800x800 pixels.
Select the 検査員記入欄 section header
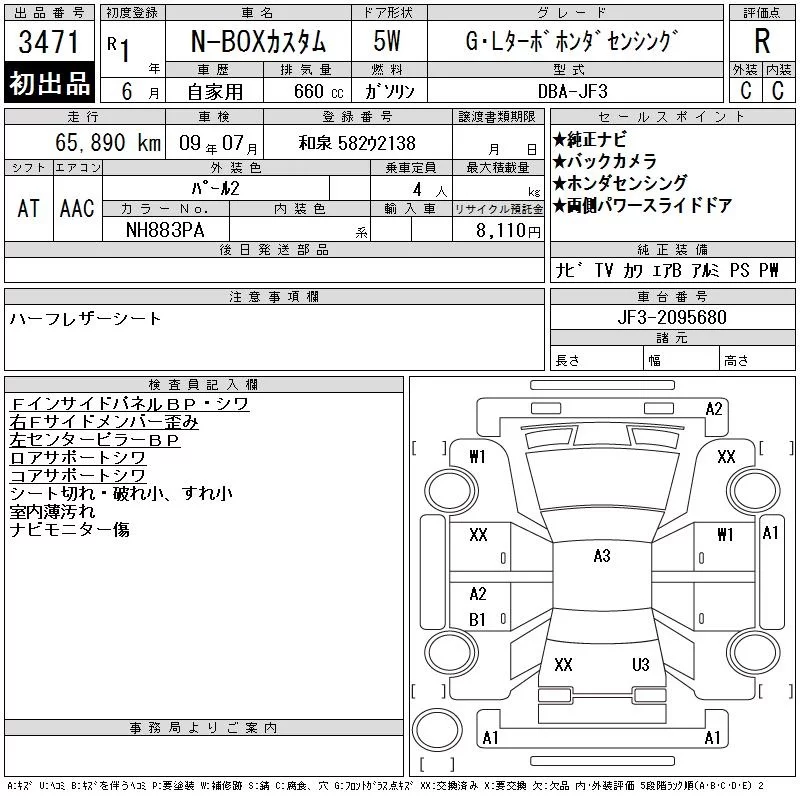204,385
